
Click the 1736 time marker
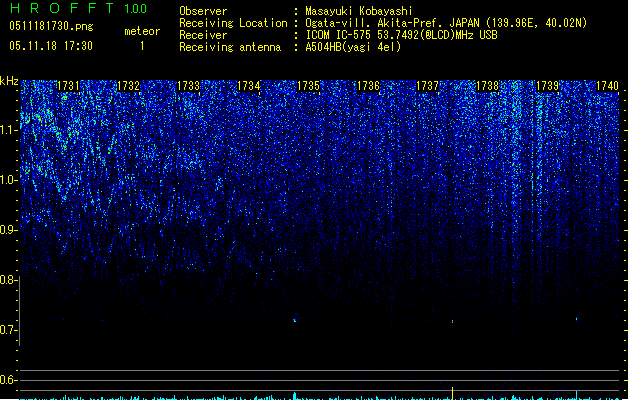coord(368,86)
